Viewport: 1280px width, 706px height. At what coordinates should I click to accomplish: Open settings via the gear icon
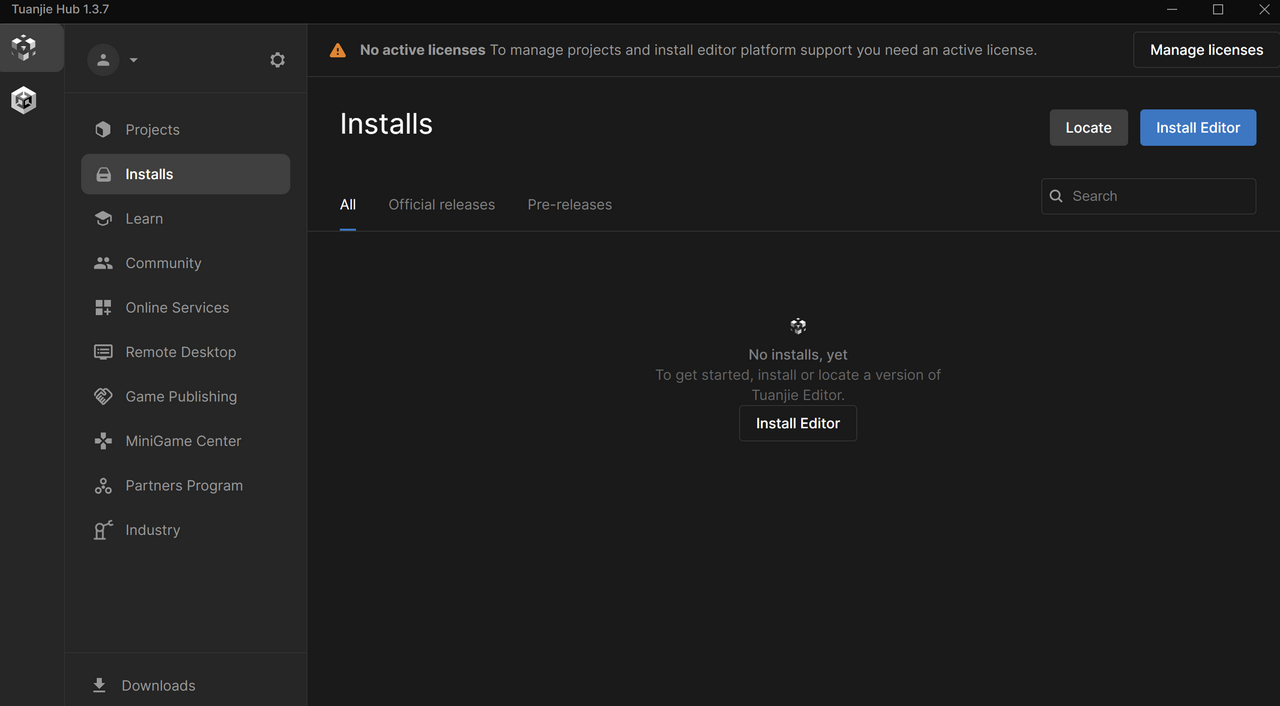277,60
